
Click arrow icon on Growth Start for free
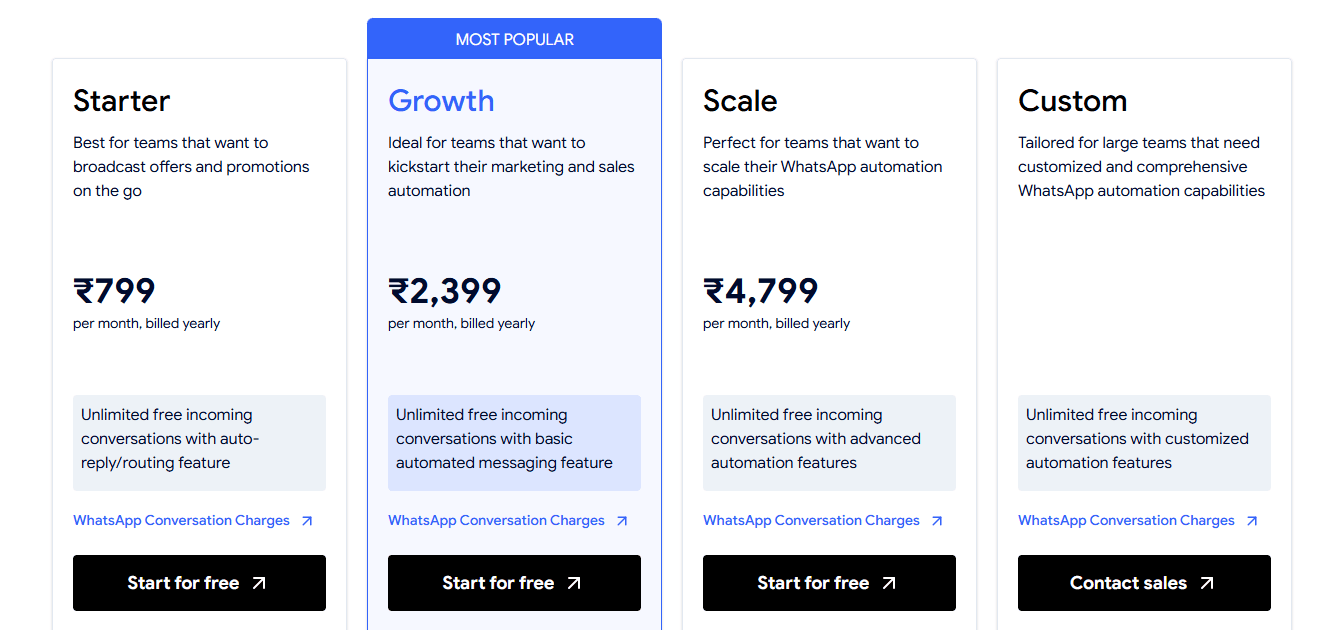pos(574,583)
